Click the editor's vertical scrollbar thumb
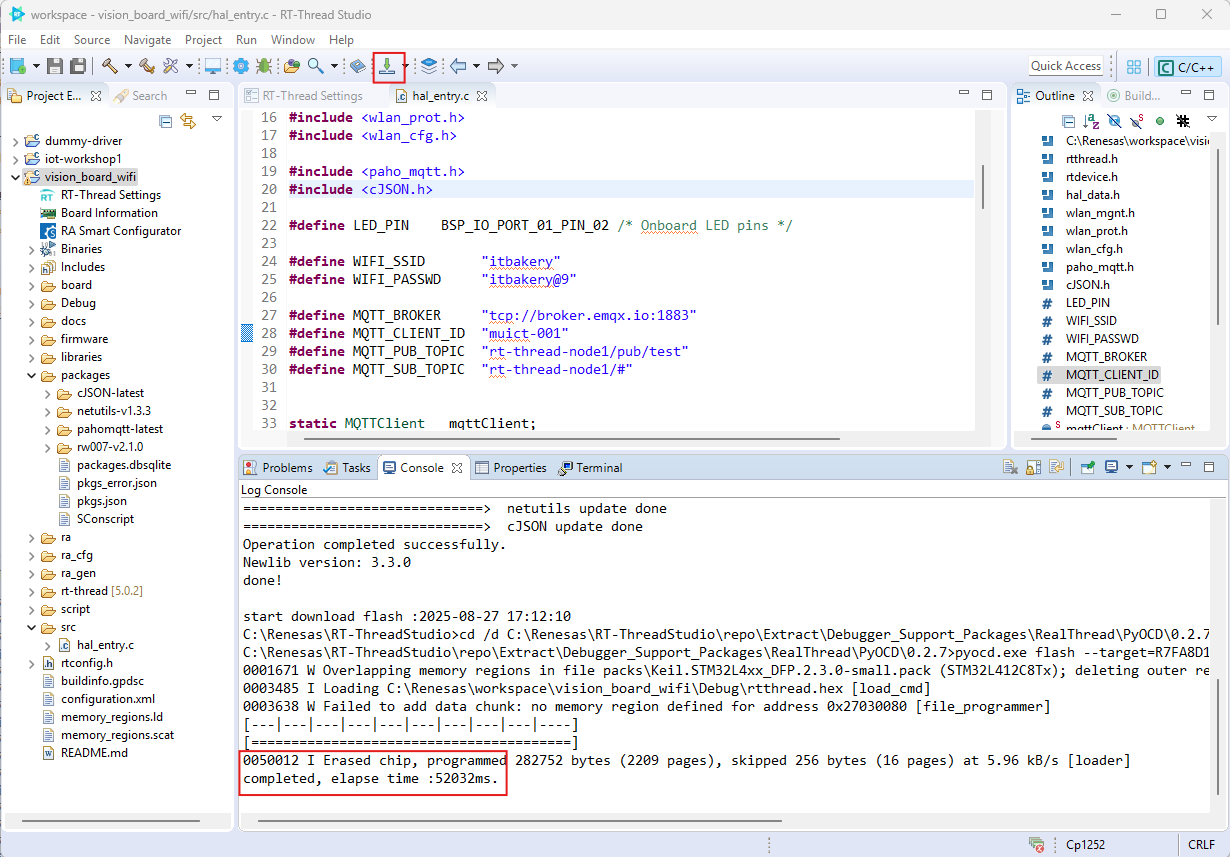The width and height of the screenshot is (1230, 857). point(983,185)
